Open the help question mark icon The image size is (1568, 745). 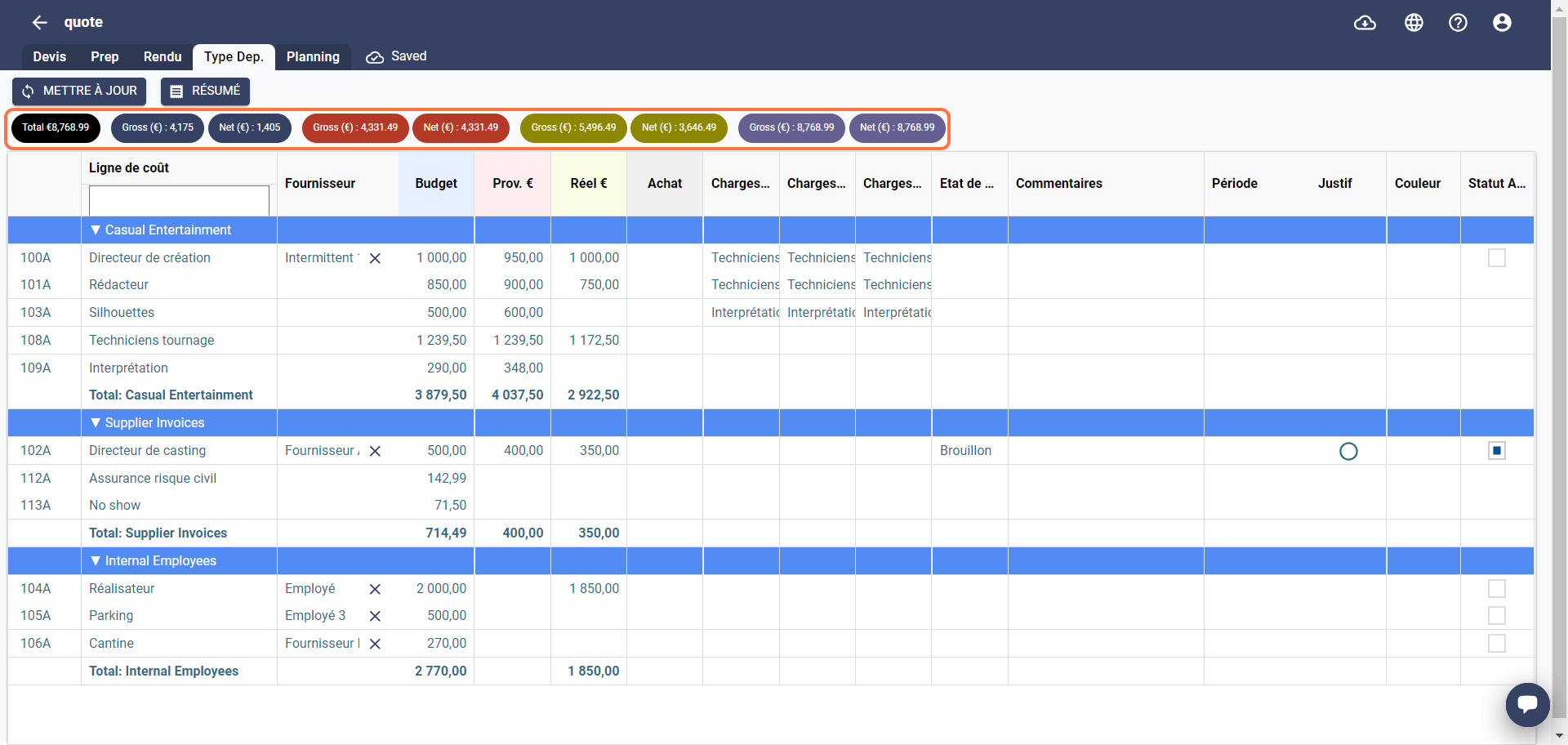1458,22
